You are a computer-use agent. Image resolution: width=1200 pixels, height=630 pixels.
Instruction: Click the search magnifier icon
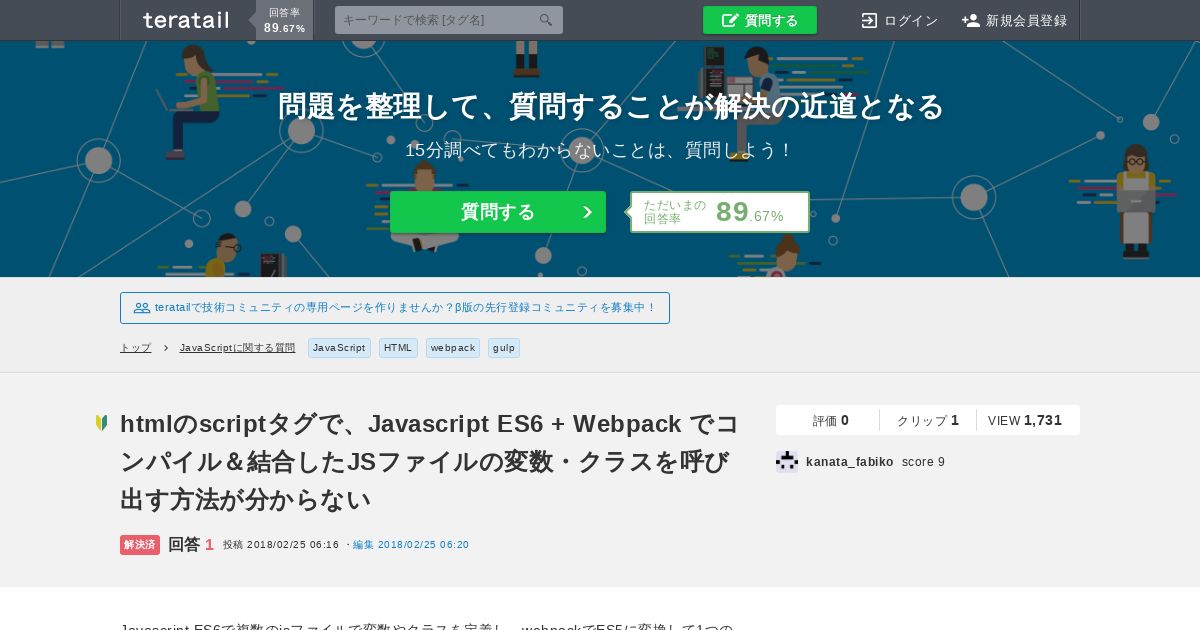(x=546, y=20)
